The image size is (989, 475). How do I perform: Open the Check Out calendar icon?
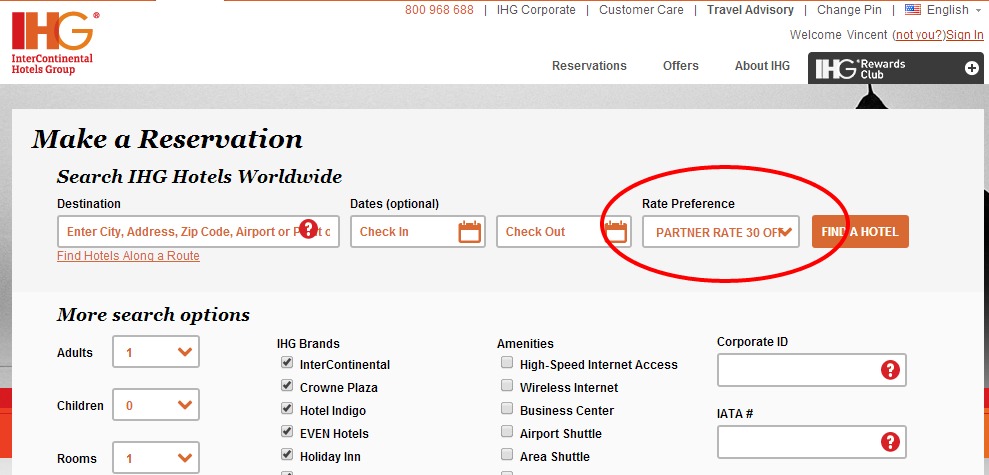coord(617,232)
